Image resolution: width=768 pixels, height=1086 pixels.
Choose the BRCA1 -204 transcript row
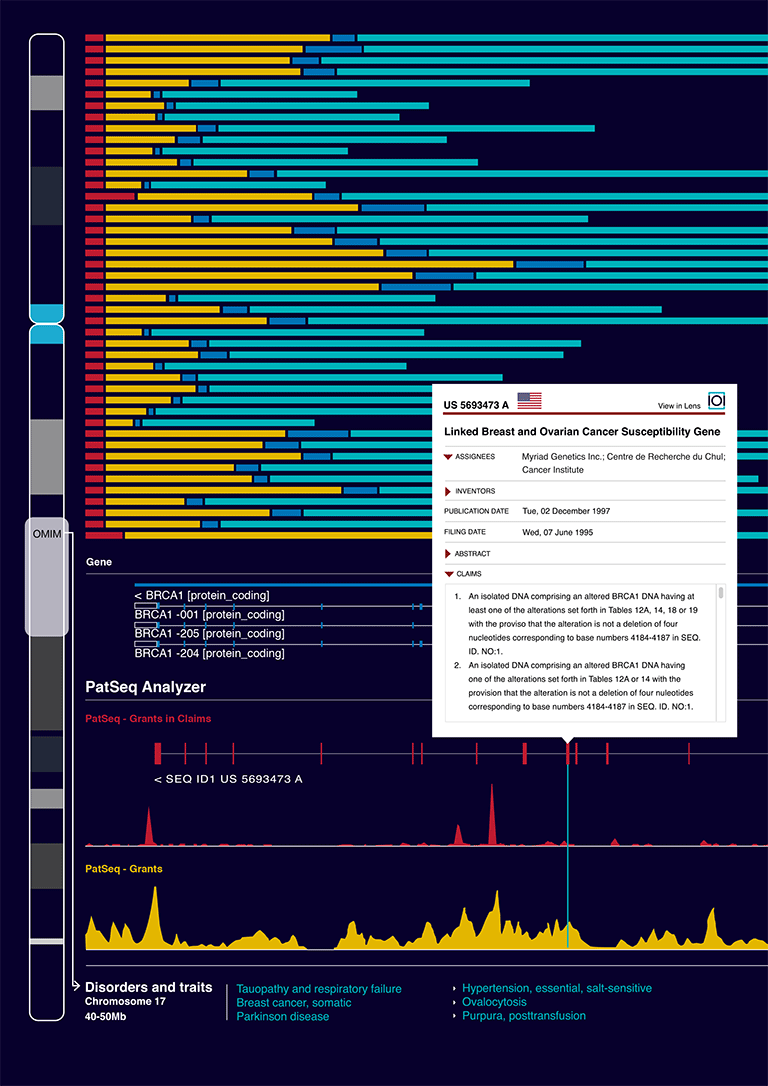pos(208,653)
